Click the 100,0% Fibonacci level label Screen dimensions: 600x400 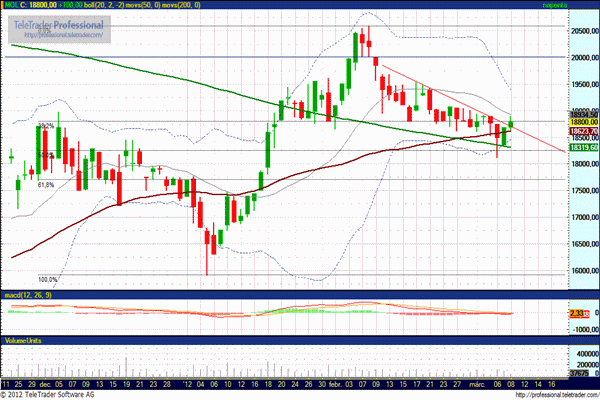coord(47,279)
